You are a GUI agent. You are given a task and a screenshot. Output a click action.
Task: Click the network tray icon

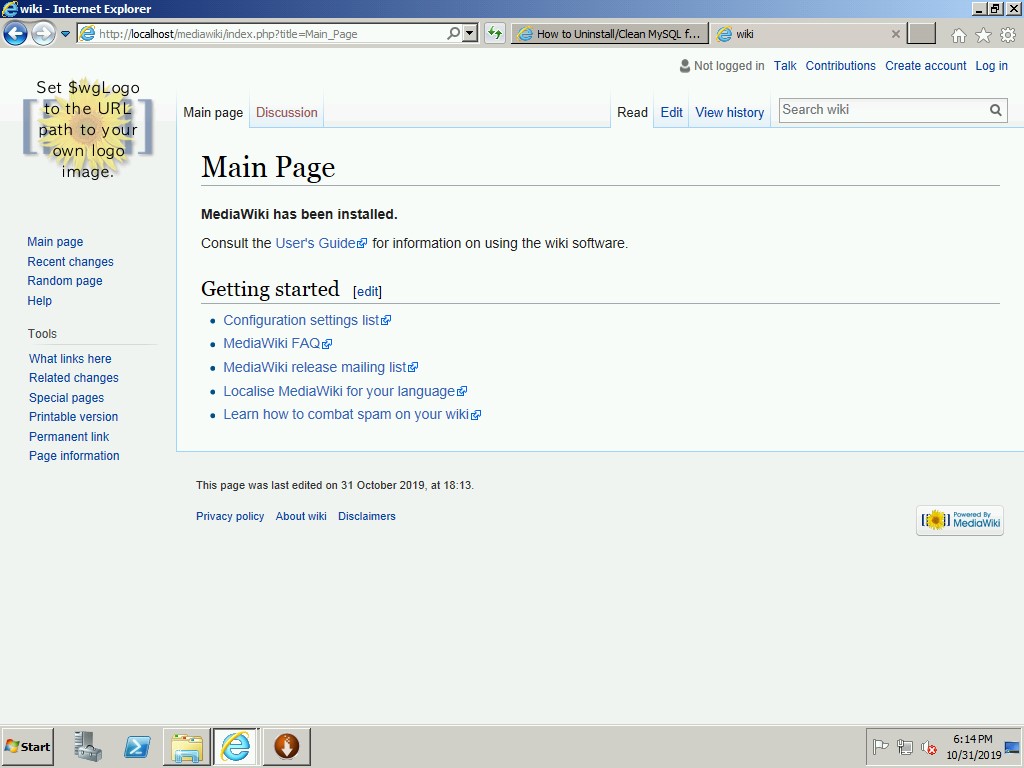tap(904, 746)
